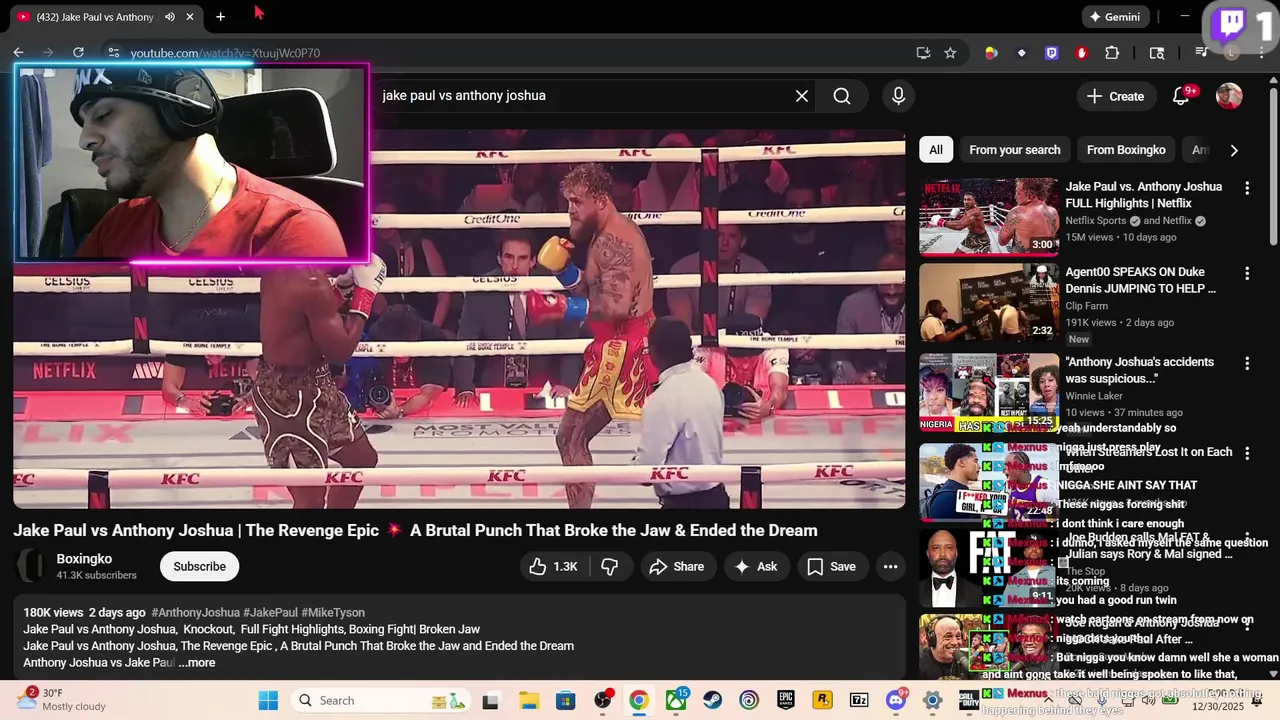Select the All filter chip

tap(936, 150)
